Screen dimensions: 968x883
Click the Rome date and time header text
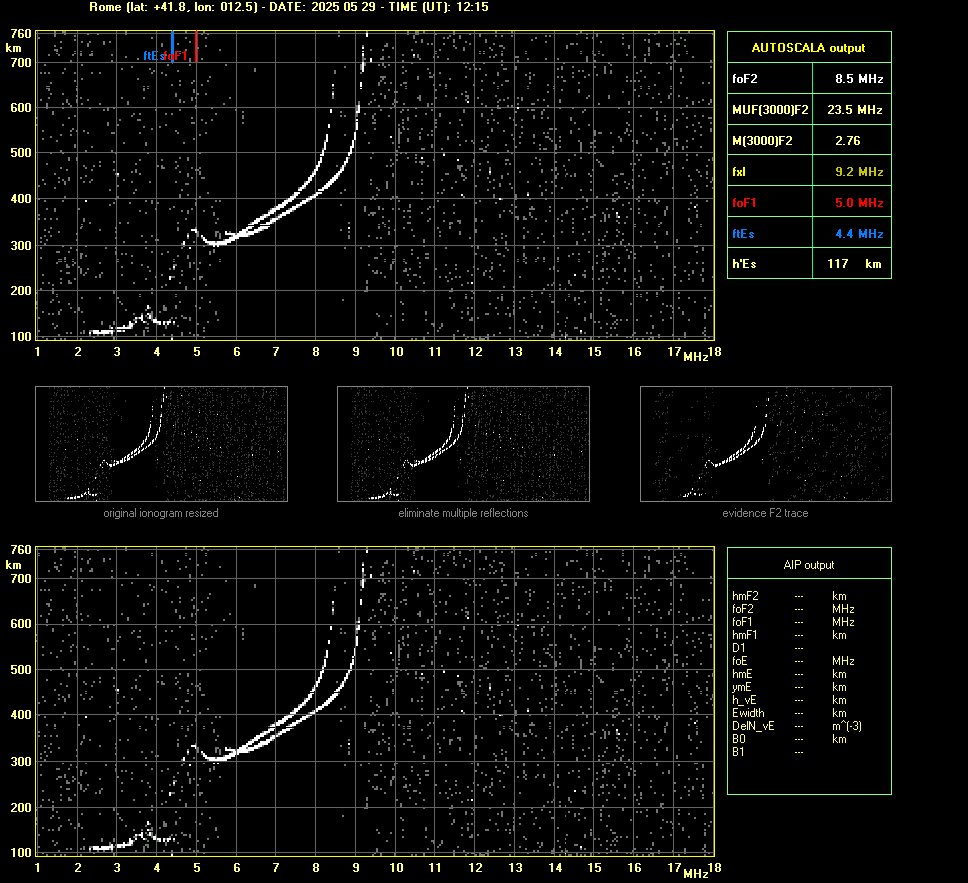pos(289,7)
